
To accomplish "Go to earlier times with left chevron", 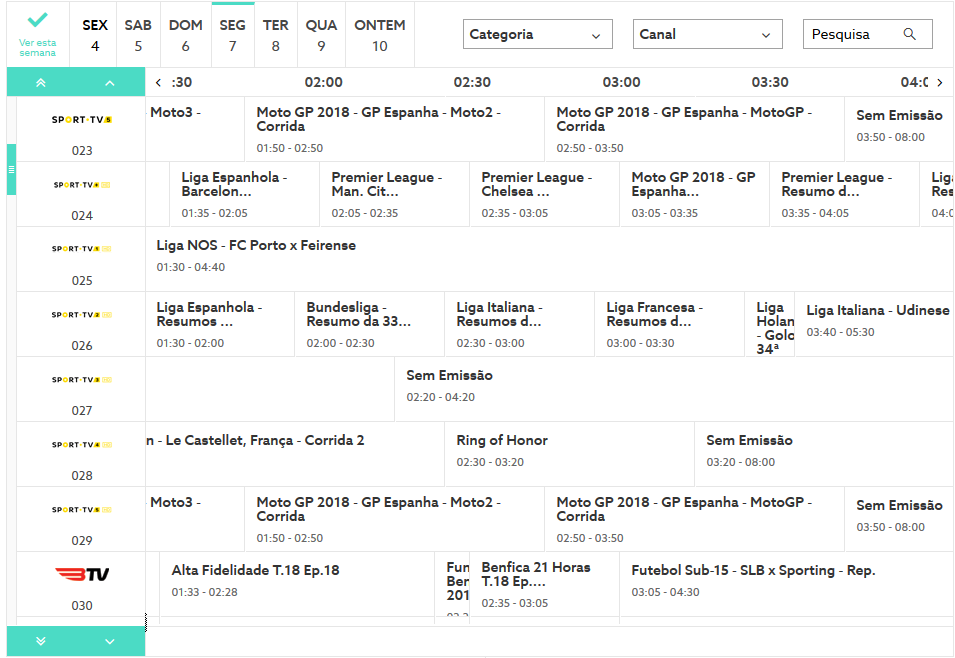I will click(158, 82).
